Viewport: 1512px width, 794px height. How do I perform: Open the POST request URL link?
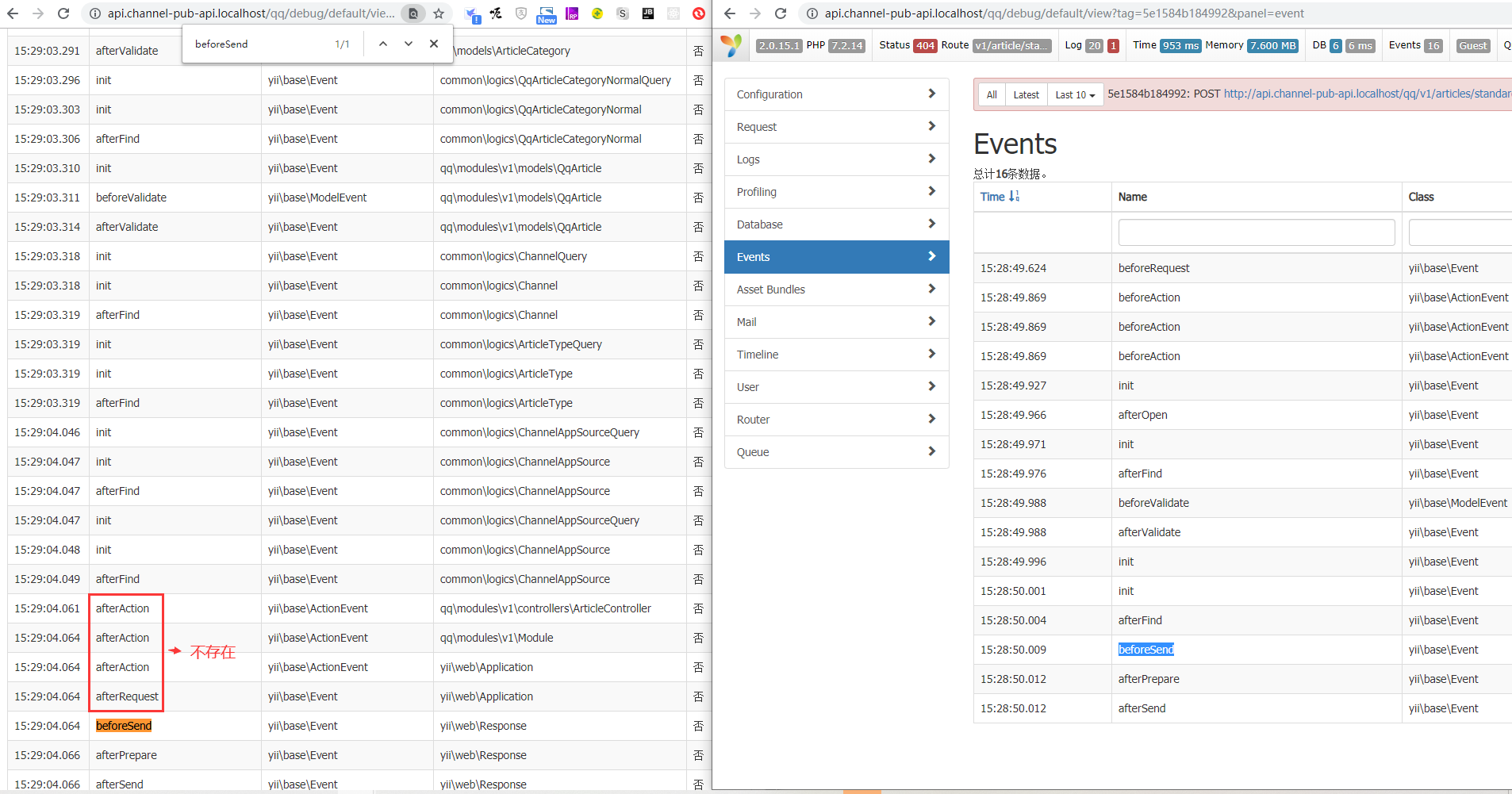tap(1366, 94)
